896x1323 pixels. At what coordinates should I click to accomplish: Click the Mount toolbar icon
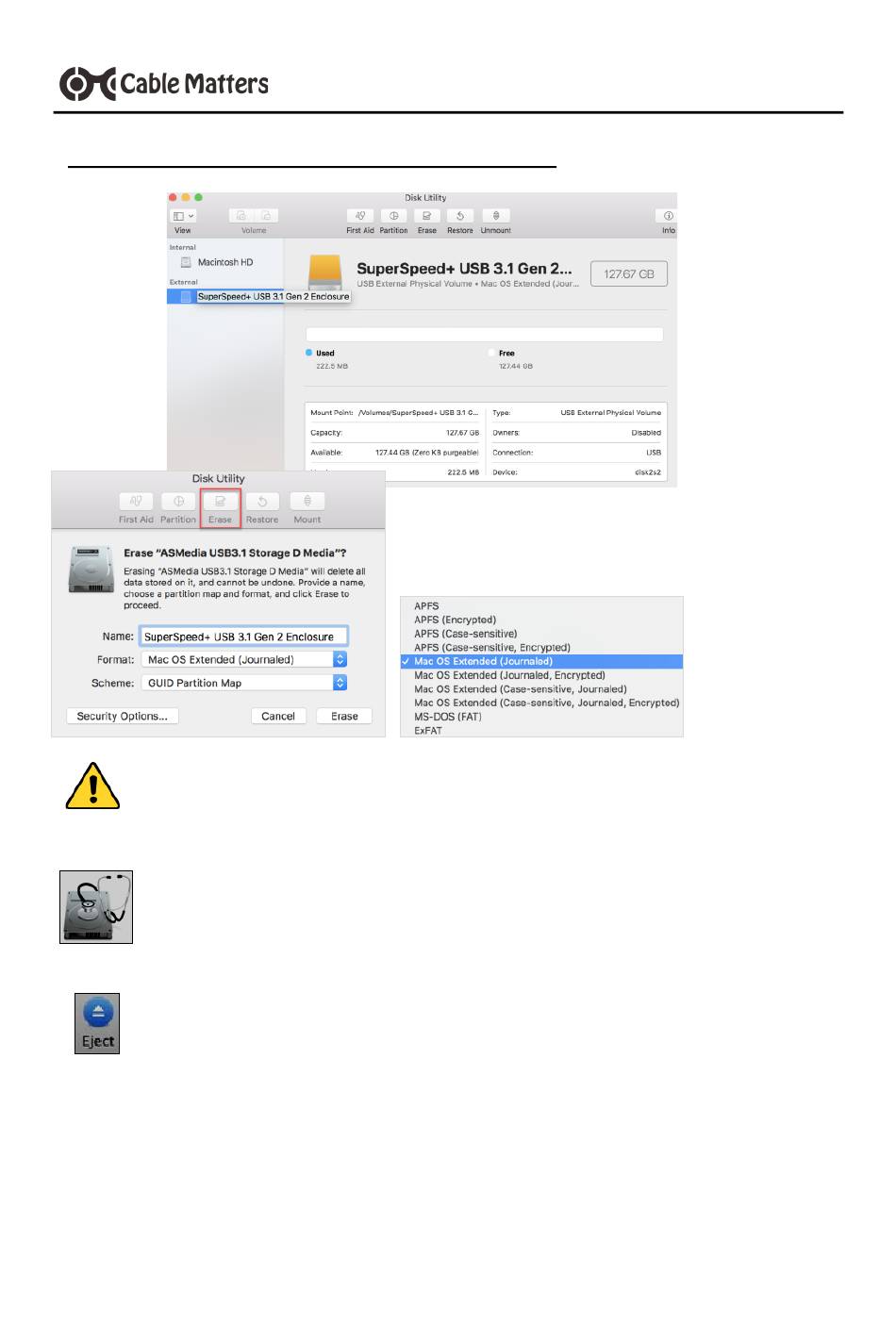pyautogui.click(x=307, y=502)
